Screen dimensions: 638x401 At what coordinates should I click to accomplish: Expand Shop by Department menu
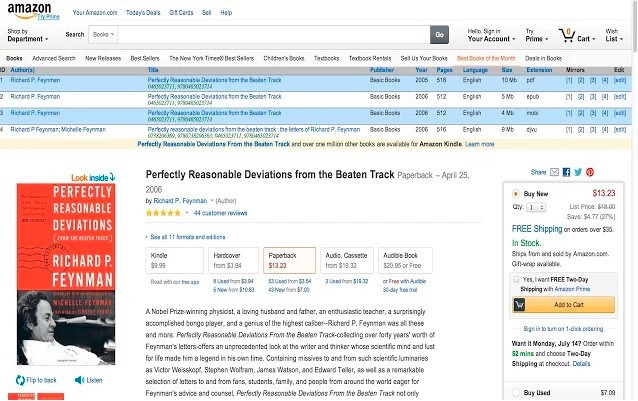28,35
